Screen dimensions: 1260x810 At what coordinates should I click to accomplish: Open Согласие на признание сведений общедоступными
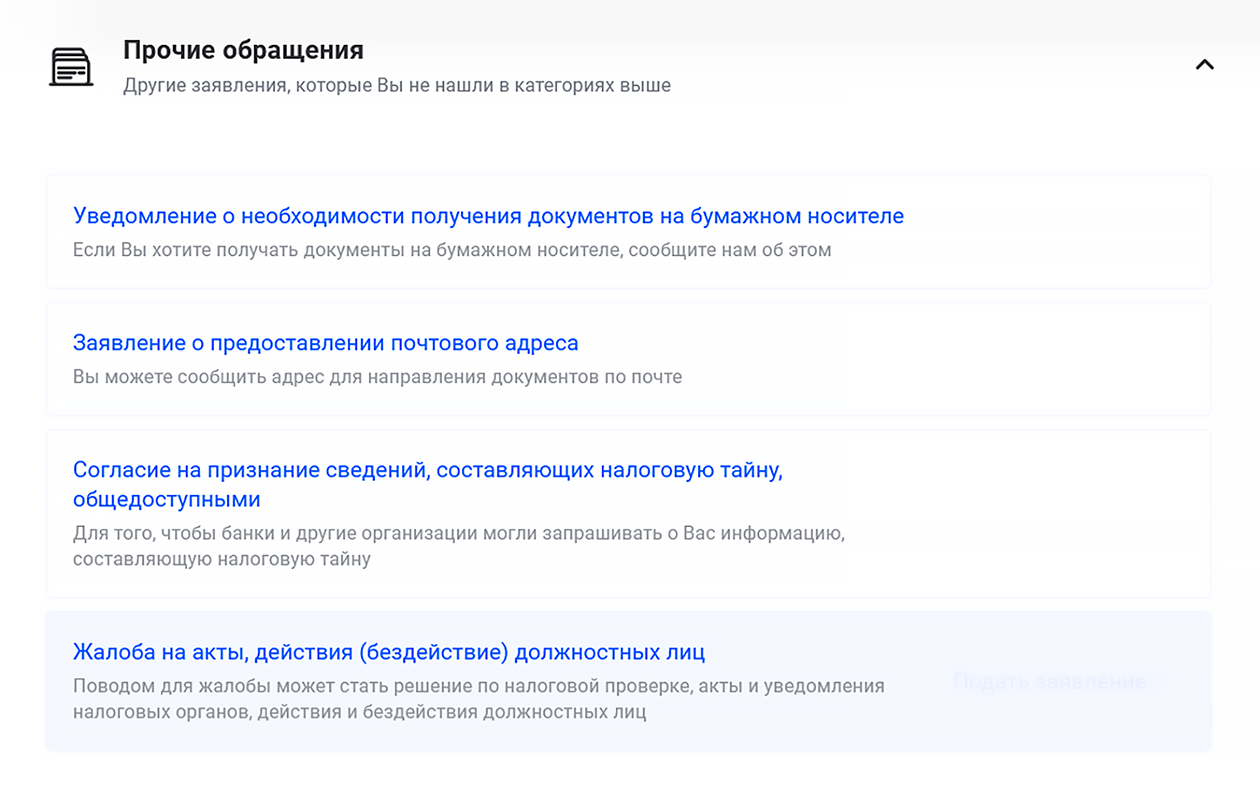click(428, 484)
